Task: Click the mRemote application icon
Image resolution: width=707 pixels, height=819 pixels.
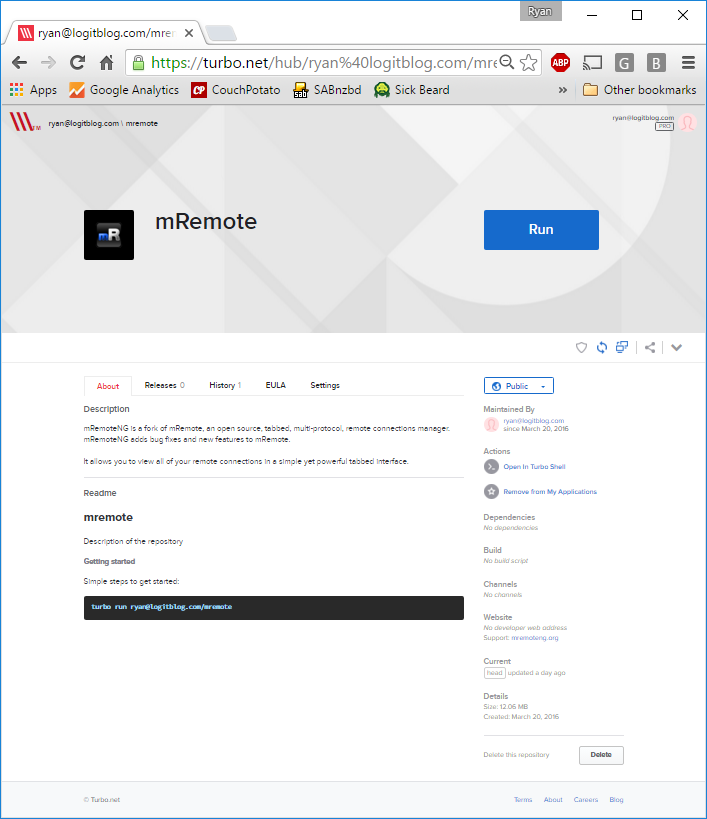Action: [x=109, y=235]
